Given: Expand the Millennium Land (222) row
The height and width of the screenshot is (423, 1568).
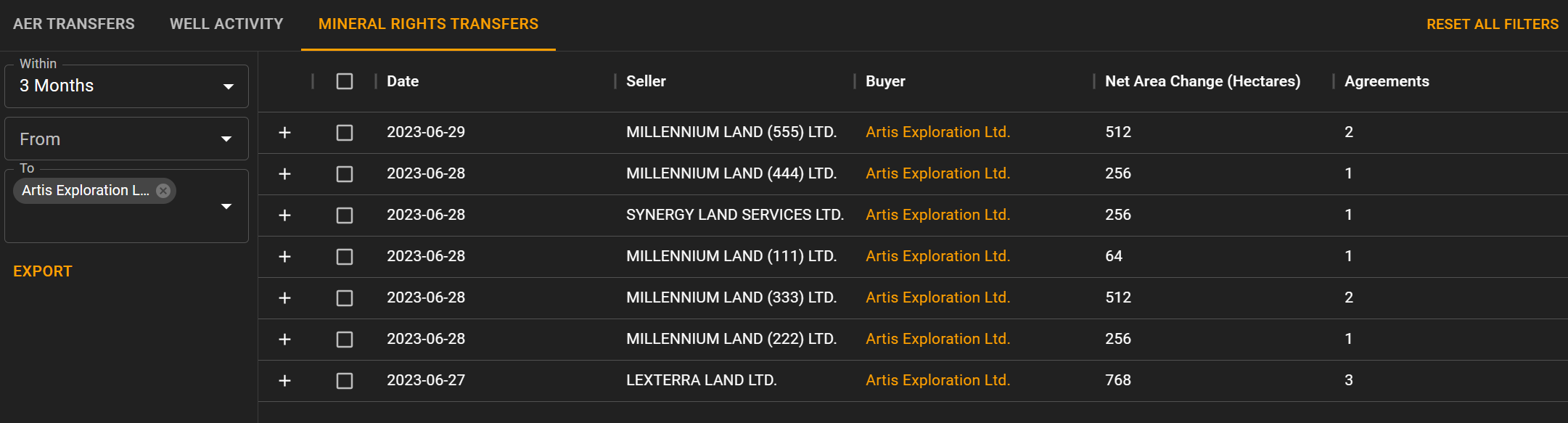Looking at the screenshot, I should tap(284, 340).
